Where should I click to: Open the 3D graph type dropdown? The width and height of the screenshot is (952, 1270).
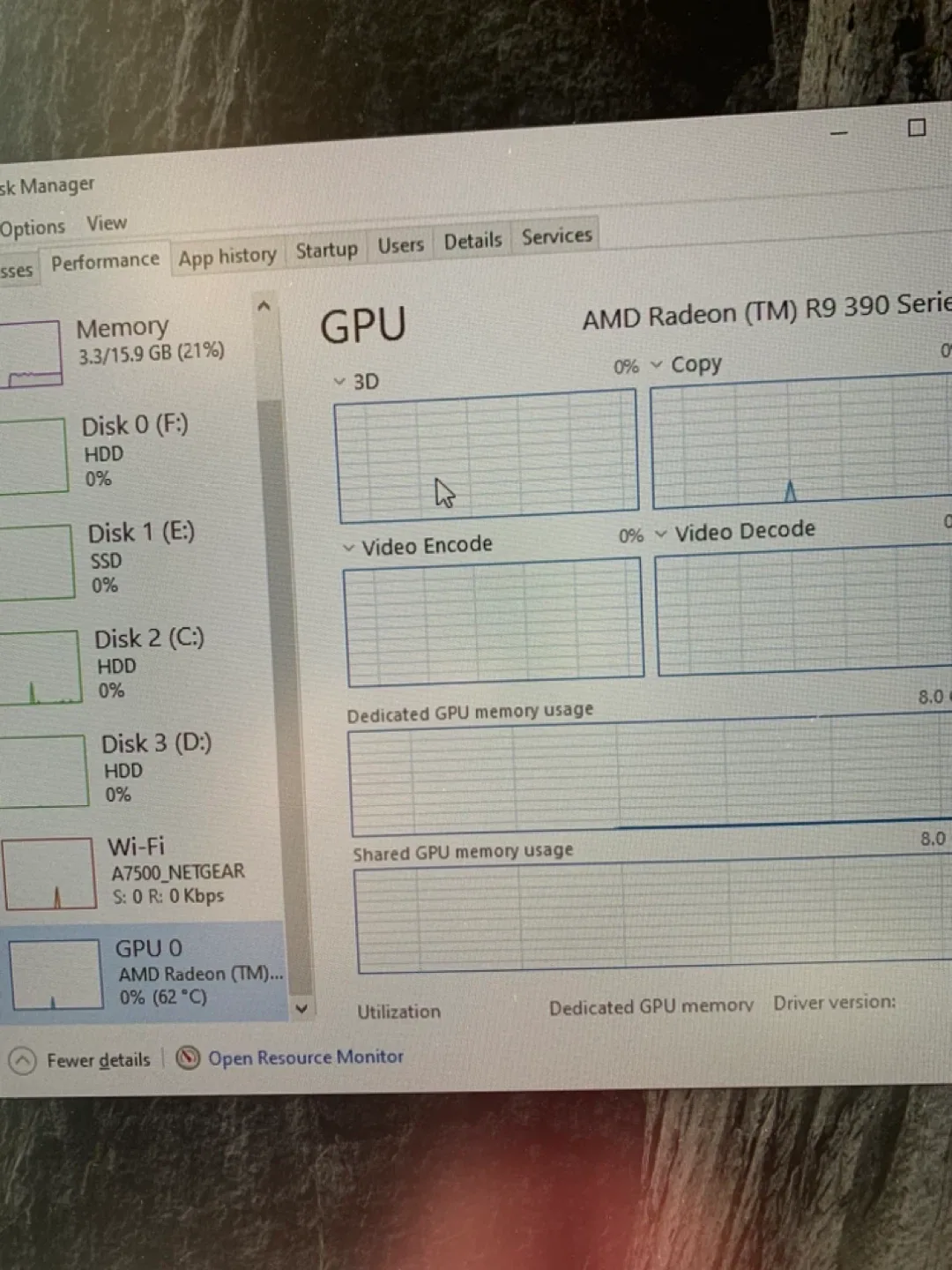(339, 381)
